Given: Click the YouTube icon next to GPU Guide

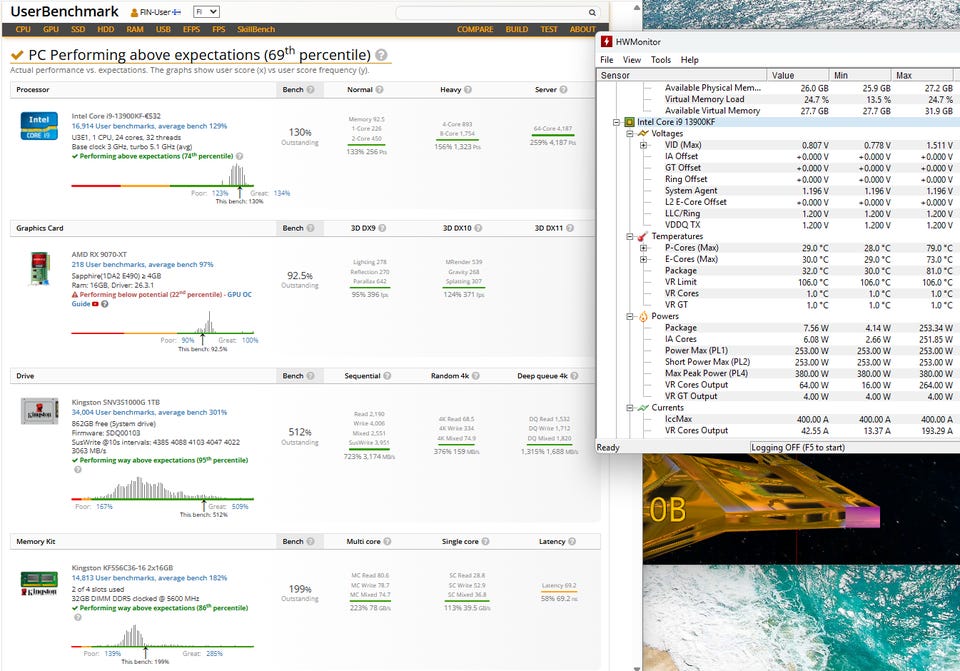Looking at the screenshot, I should tap(96, 304).
